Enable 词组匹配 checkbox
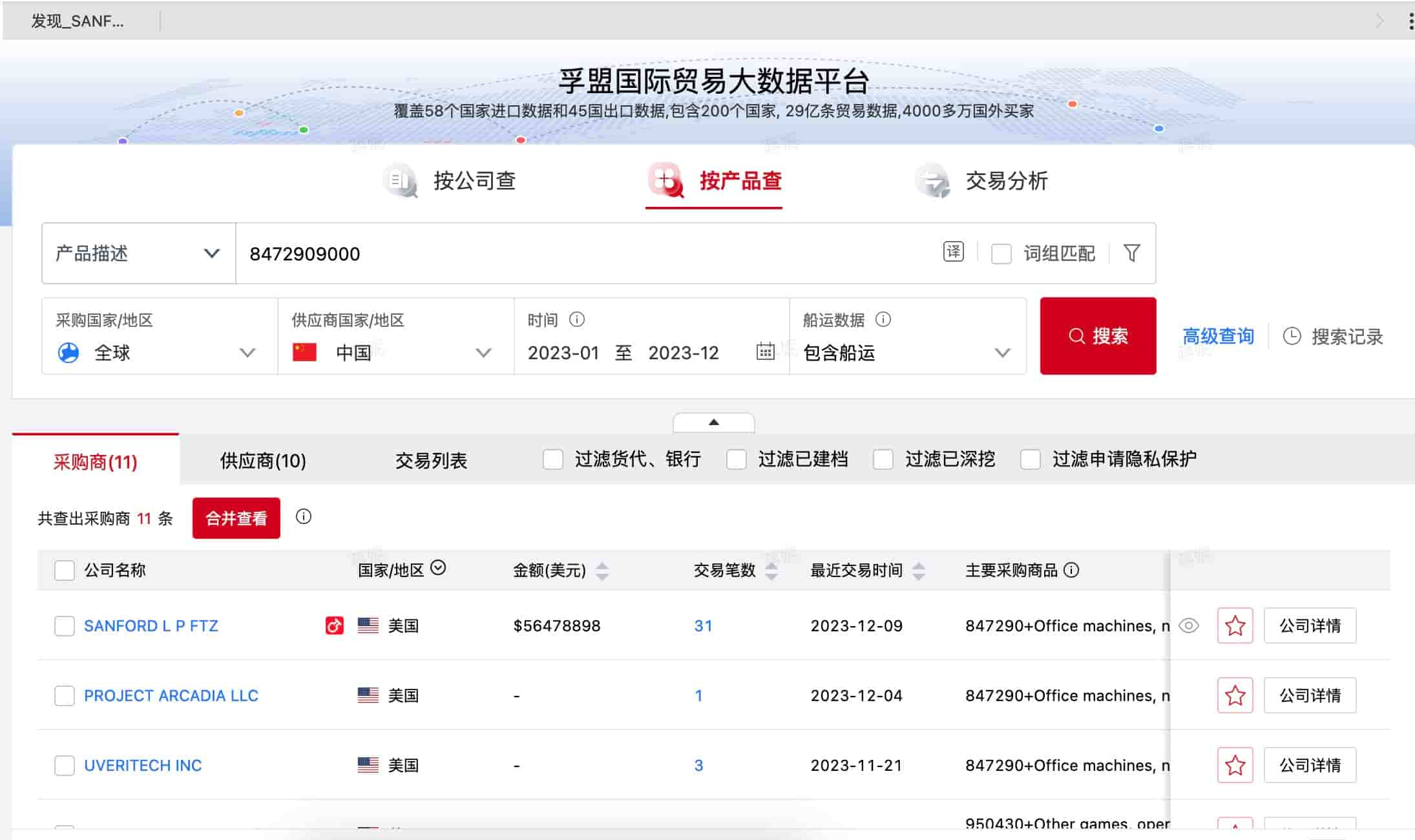 tap(1001, 253)
